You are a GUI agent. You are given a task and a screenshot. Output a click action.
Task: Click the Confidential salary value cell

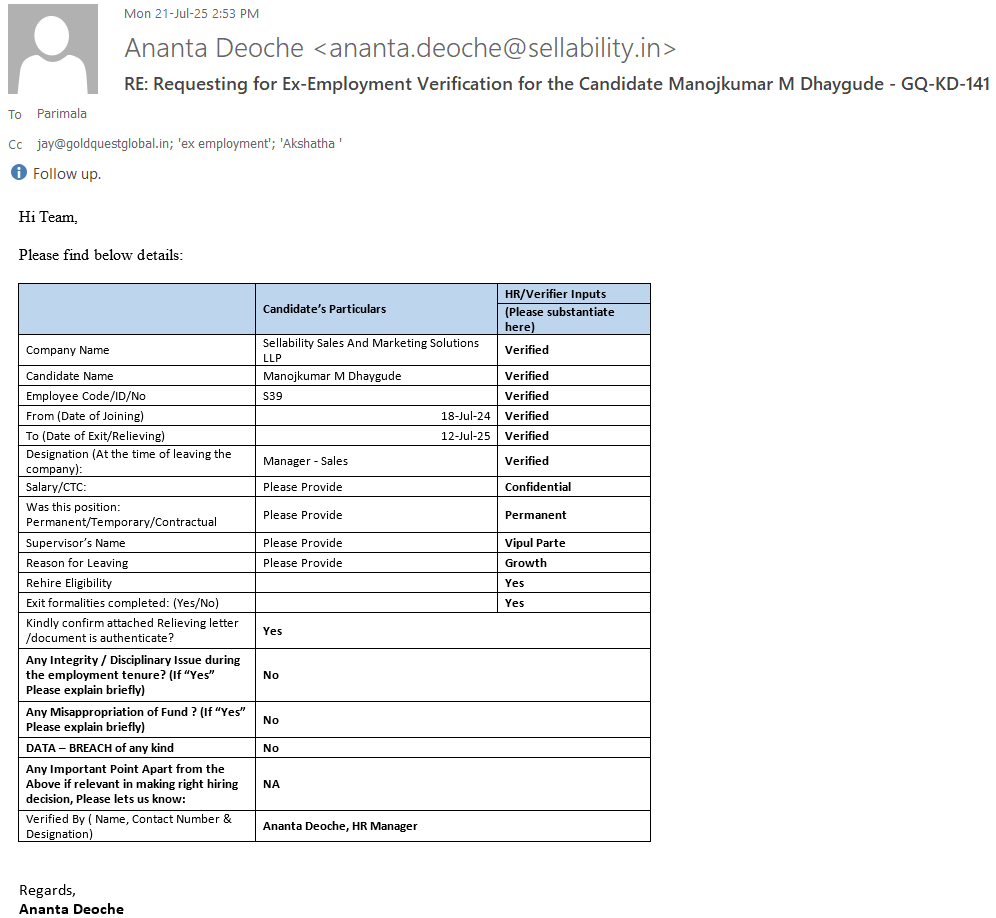click(538, 487)
